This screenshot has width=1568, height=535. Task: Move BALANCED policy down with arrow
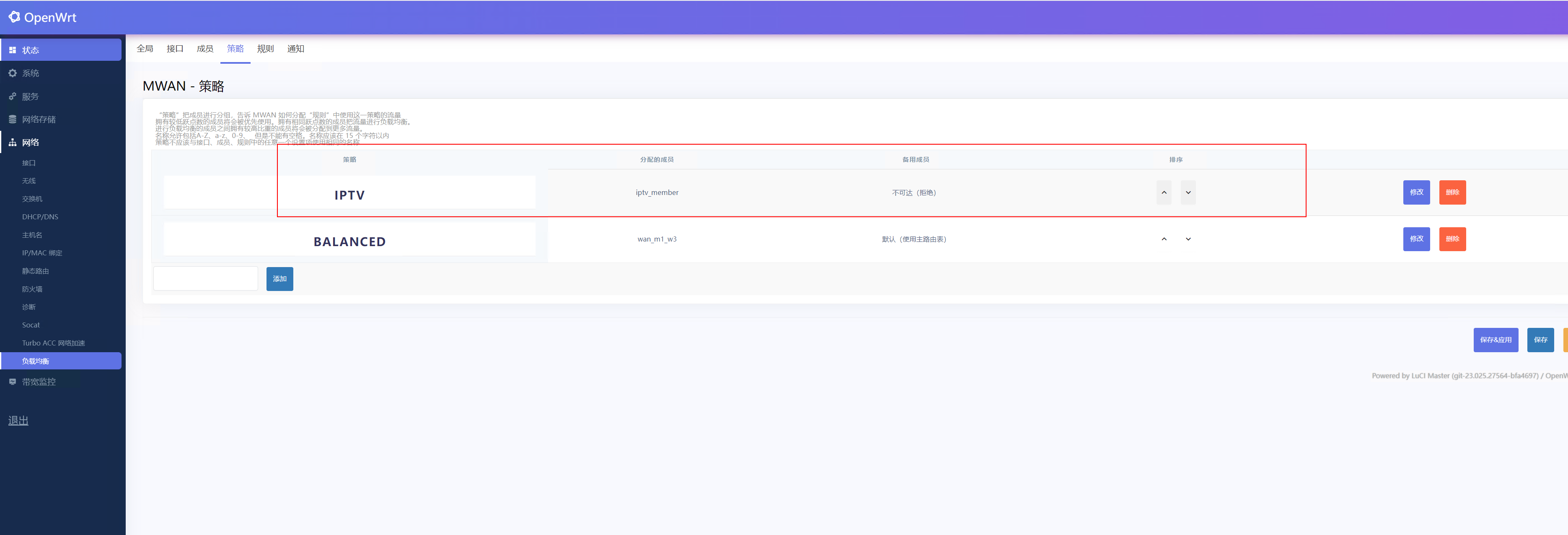1188,239
